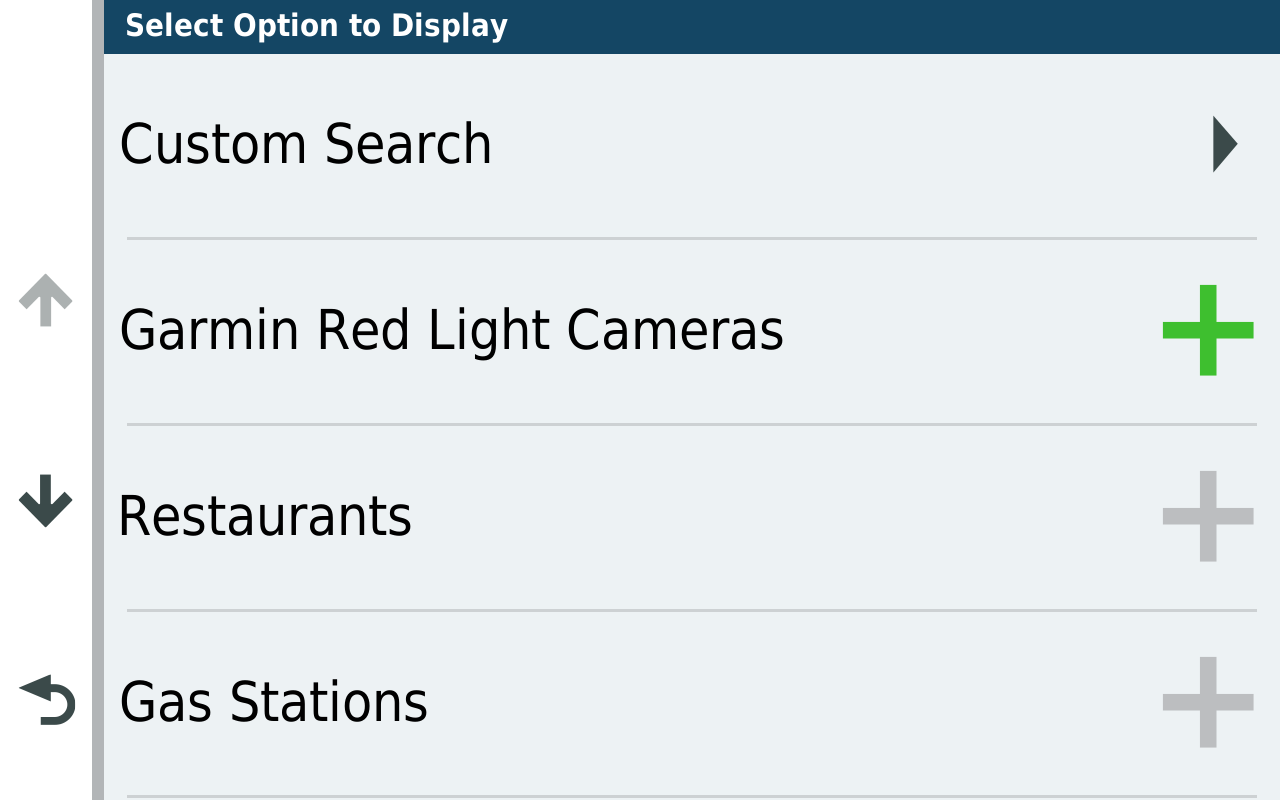Enable Restaurants with its gray plus icon
Viewport: 1280px width, 800px height.
coord(1208,516)
